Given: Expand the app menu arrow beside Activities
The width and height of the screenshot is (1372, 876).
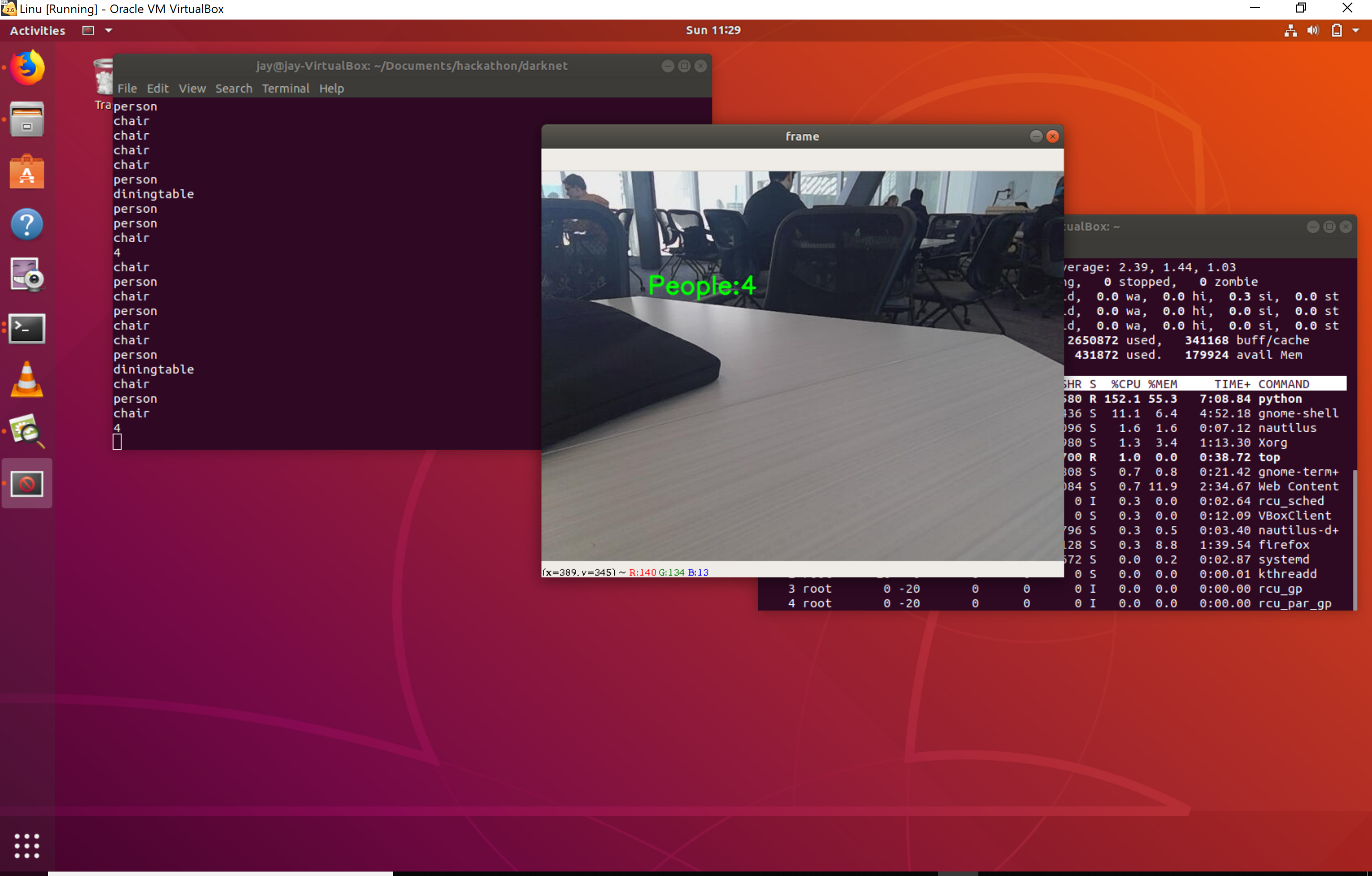Looking at the screenshot, I should point(108,31).
